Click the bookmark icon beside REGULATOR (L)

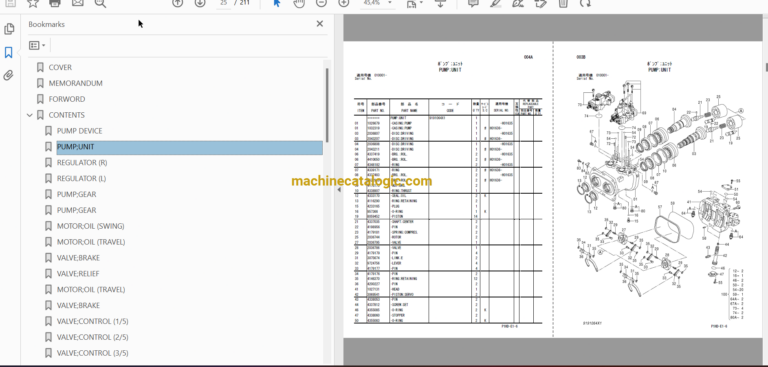click(x=48, y=178)
